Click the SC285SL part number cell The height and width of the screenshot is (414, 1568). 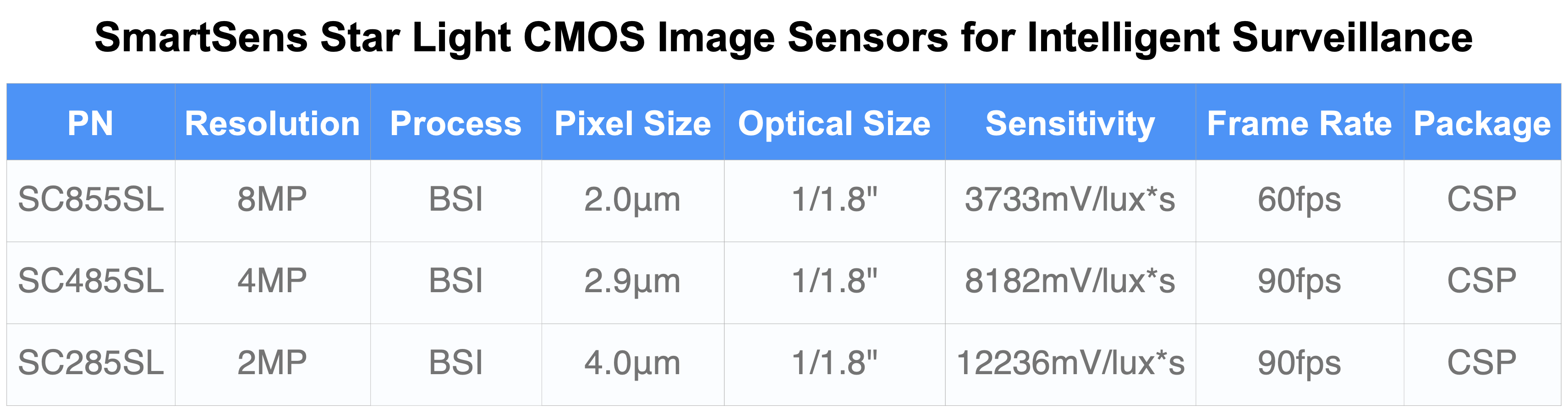(x=91, y=364)
